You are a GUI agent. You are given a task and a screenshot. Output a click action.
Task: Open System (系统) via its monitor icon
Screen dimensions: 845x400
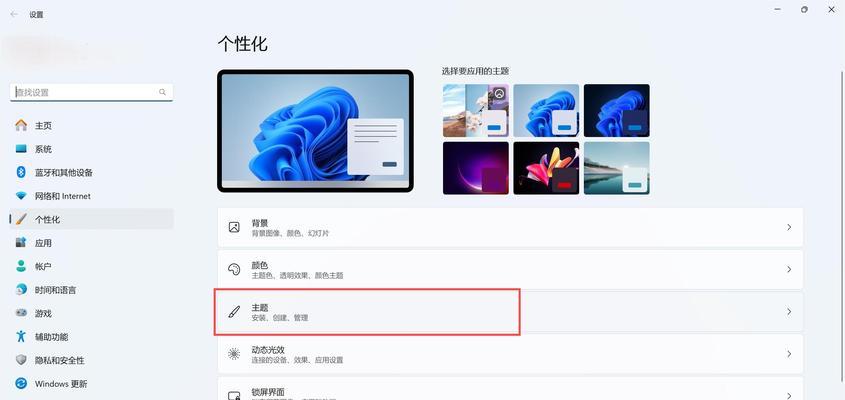[x=21, y=149]
